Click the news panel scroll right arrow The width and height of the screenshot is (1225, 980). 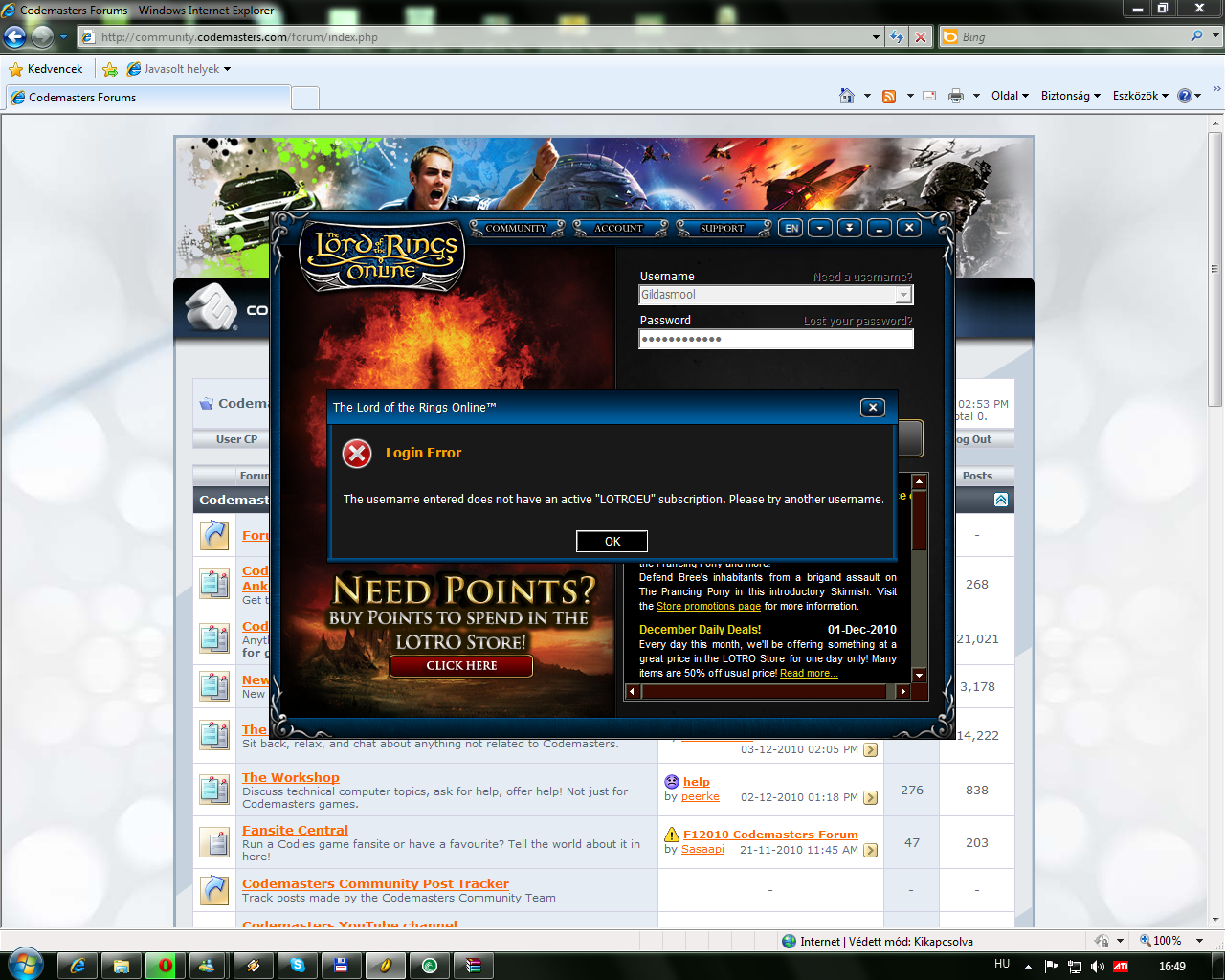coord(902,691)
